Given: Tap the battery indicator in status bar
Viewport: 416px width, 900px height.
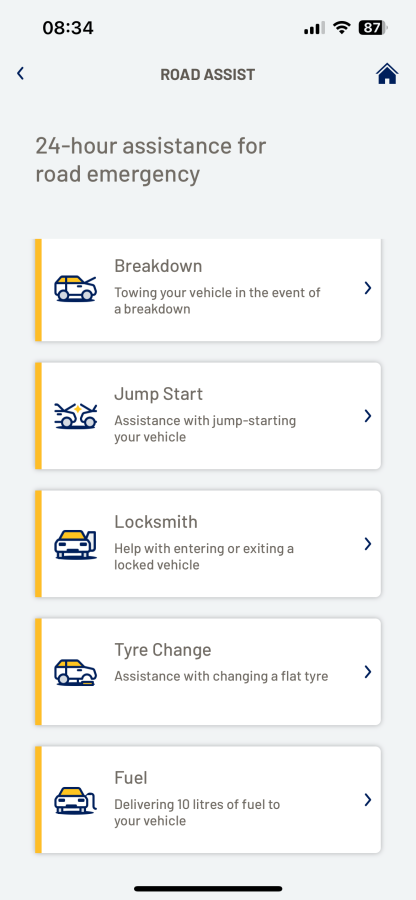Looking at the screenshot, I should tap(374, 27).
